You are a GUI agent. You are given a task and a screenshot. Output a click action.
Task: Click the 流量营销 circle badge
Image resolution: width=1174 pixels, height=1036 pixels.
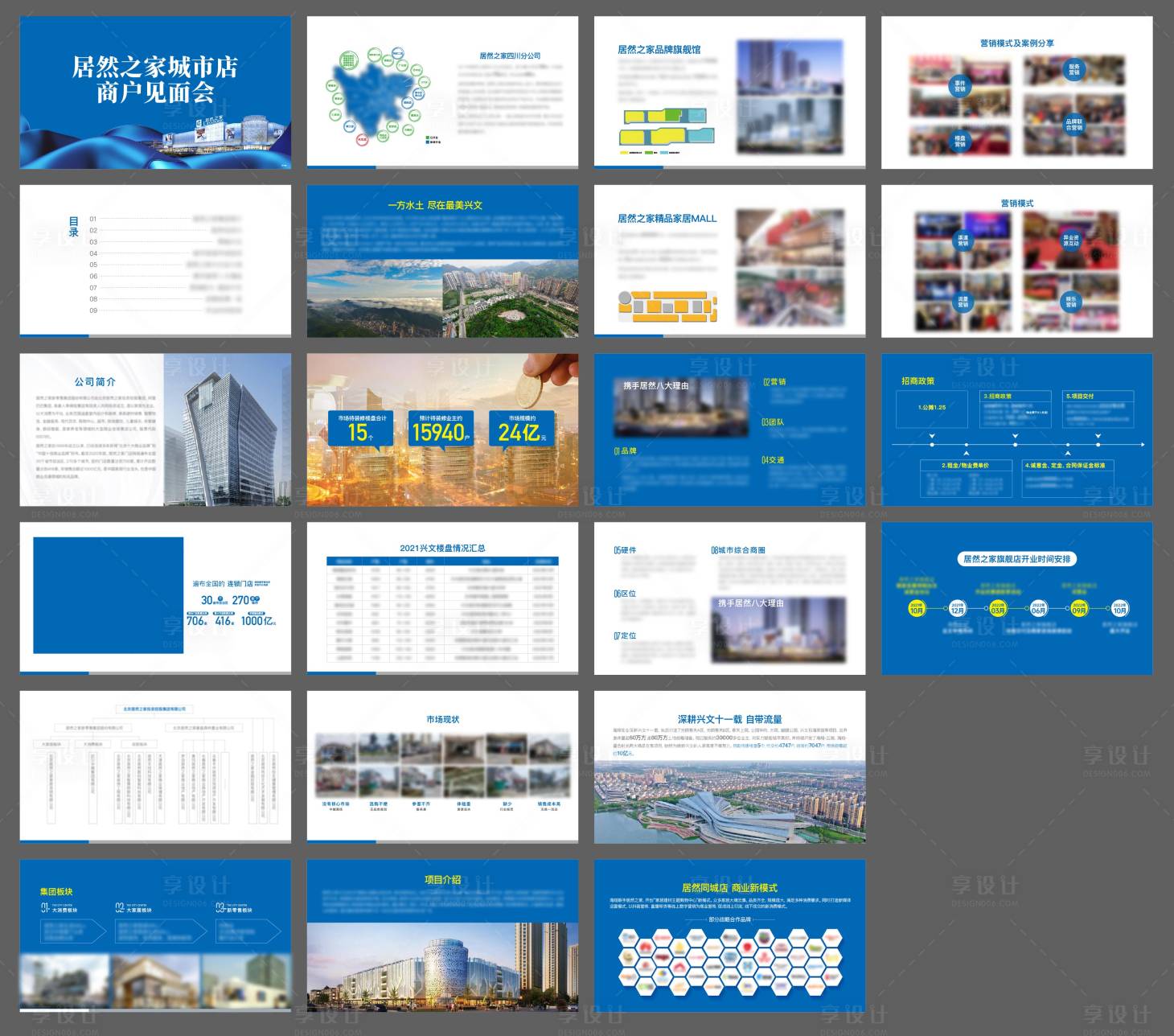pyautogui.click(x=963, y=302)
